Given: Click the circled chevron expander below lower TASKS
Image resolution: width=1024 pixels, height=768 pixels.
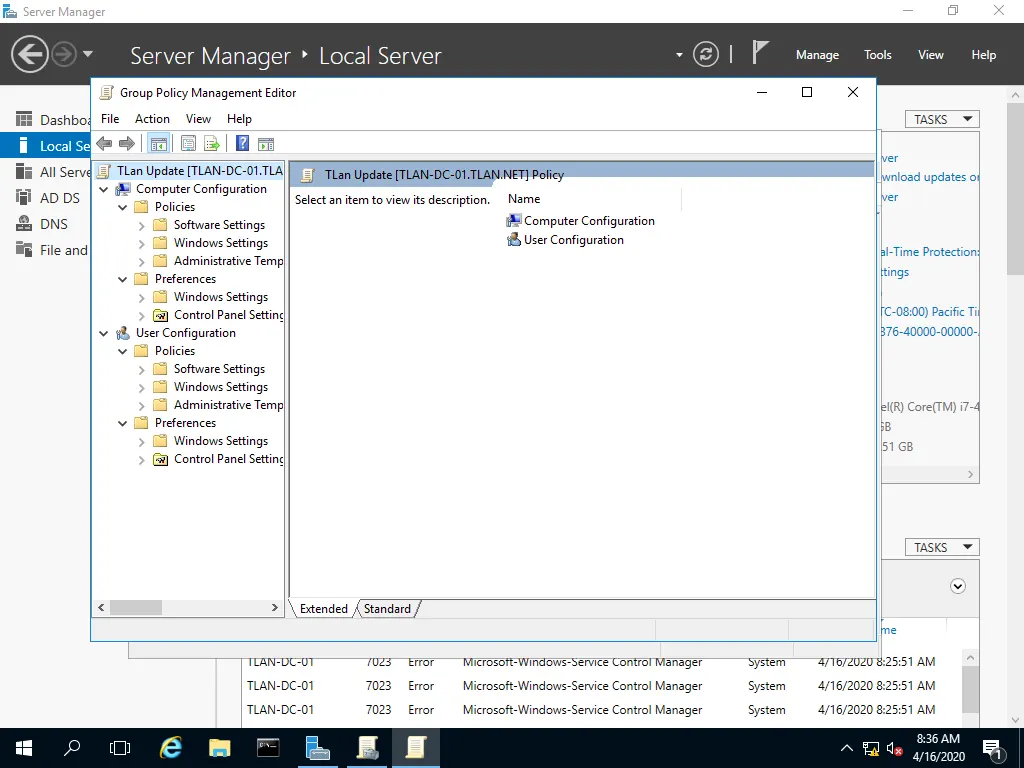Looking at the screenshot, I should (x=957, y=586).
